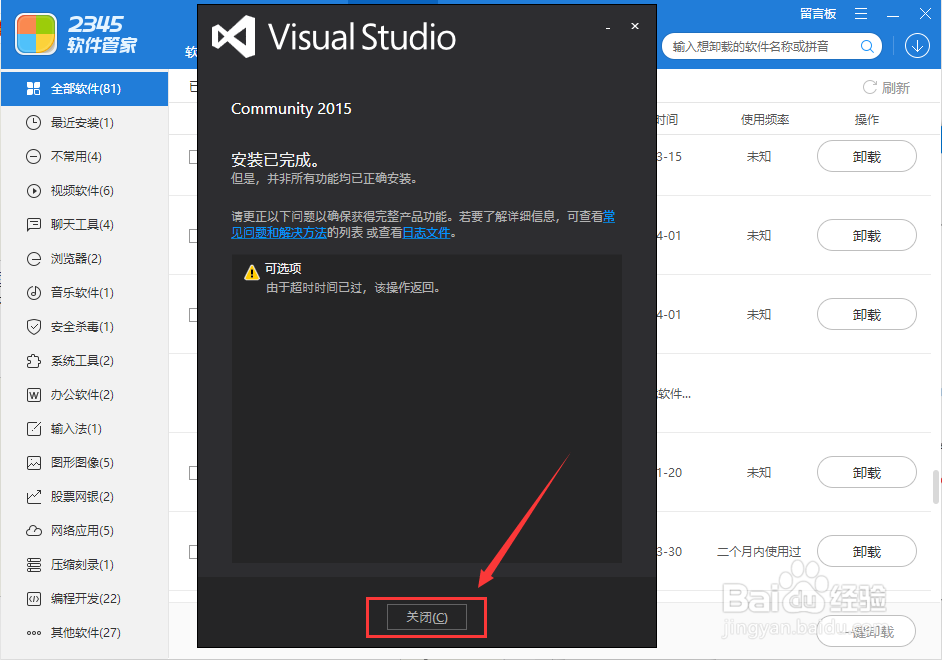The image size is (942, 660).
Task: Click the pencil icon for 输入法
Action: [34, 429]
